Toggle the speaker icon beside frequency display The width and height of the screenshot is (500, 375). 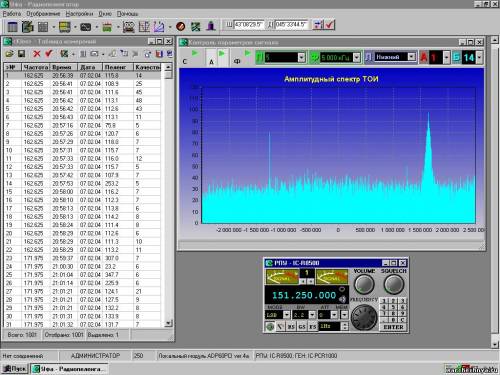[343, 299]
